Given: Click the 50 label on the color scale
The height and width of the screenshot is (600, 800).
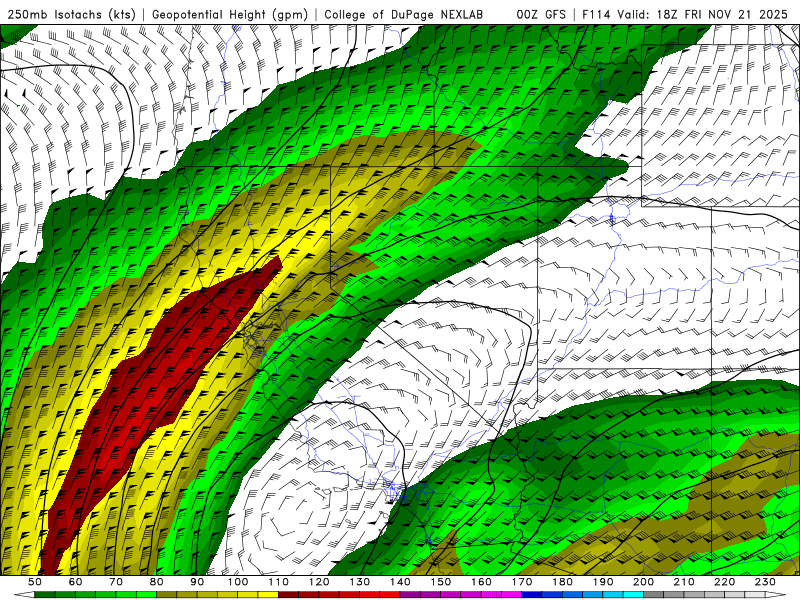Looking at the screenshot, I should click(x=35, y=582).
